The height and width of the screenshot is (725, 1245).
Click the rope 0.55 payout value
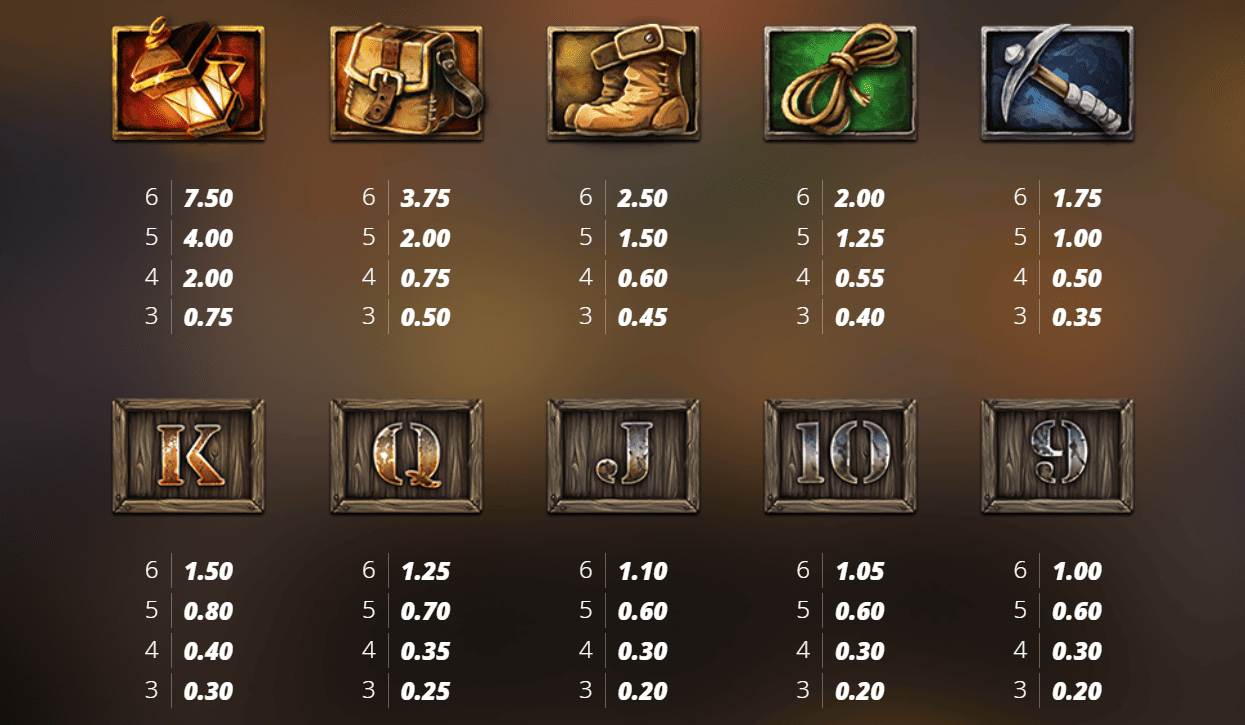pos(860,278)
